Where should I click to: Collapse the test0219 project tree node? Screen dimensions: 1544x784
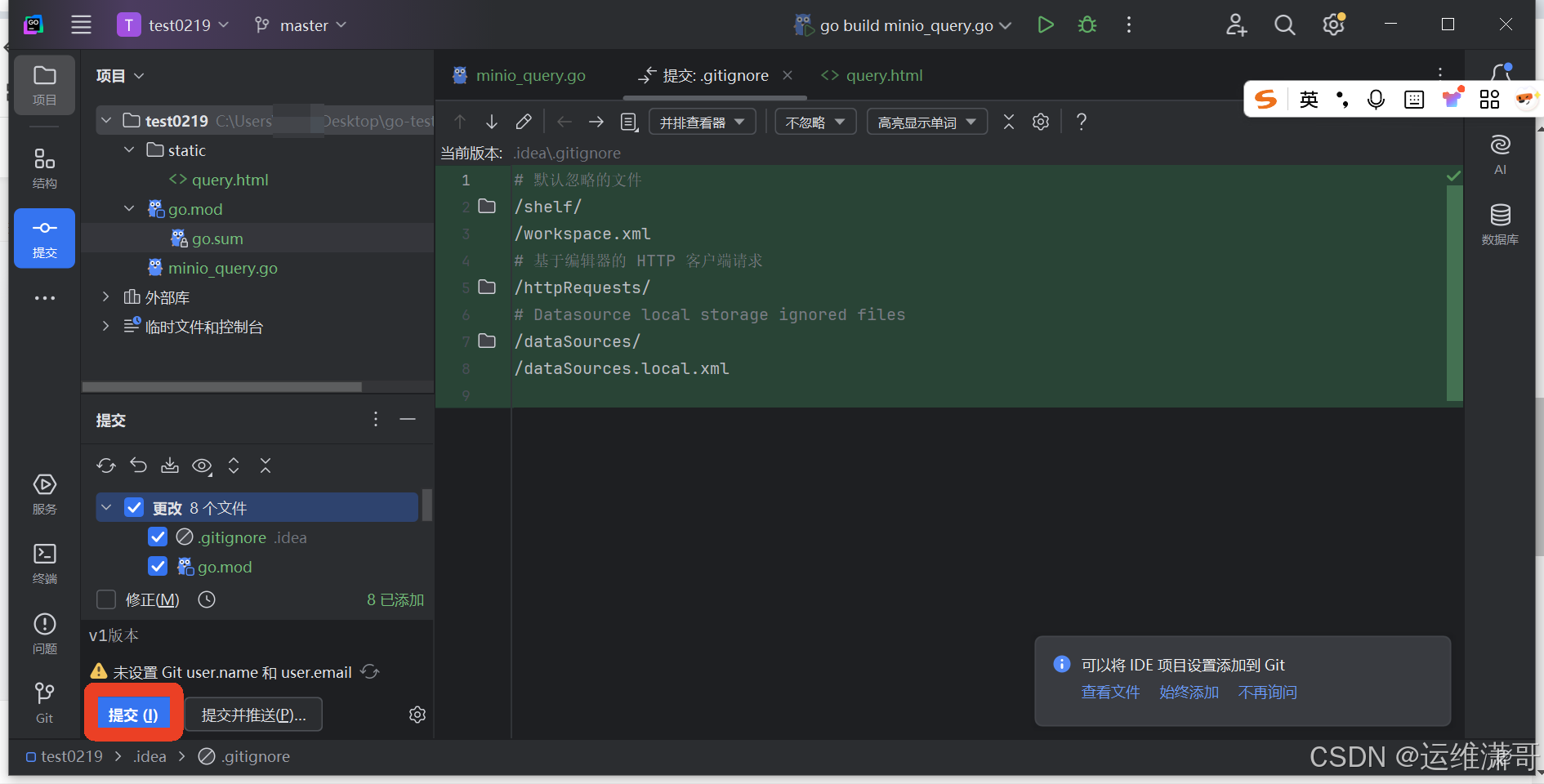tap(106, 119)
